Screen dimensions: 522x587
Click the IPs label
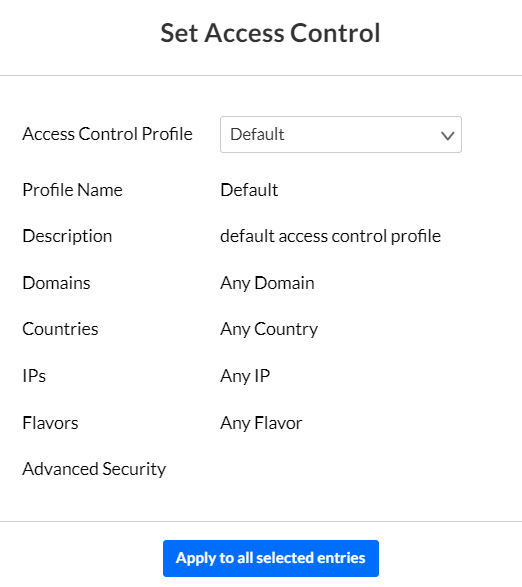(34, 376)
